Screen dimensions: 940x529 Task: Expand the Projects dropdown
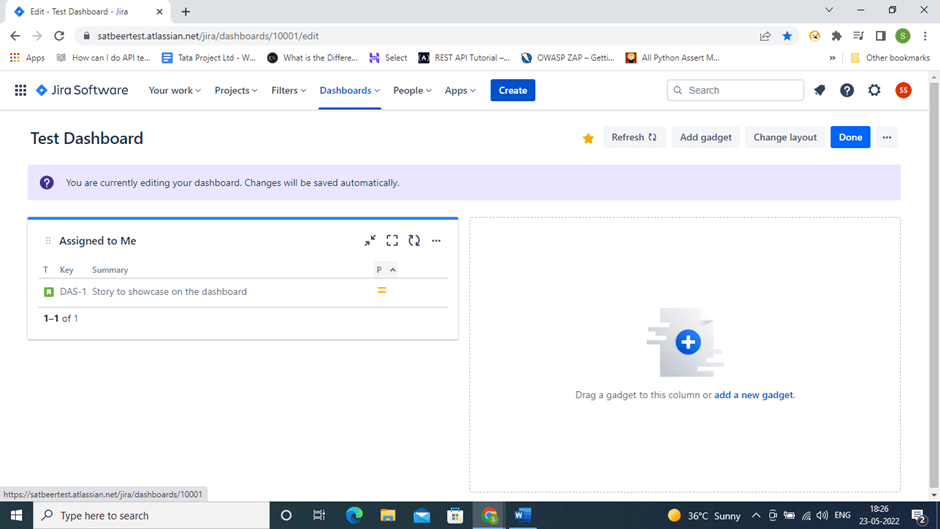pos(236,90)
